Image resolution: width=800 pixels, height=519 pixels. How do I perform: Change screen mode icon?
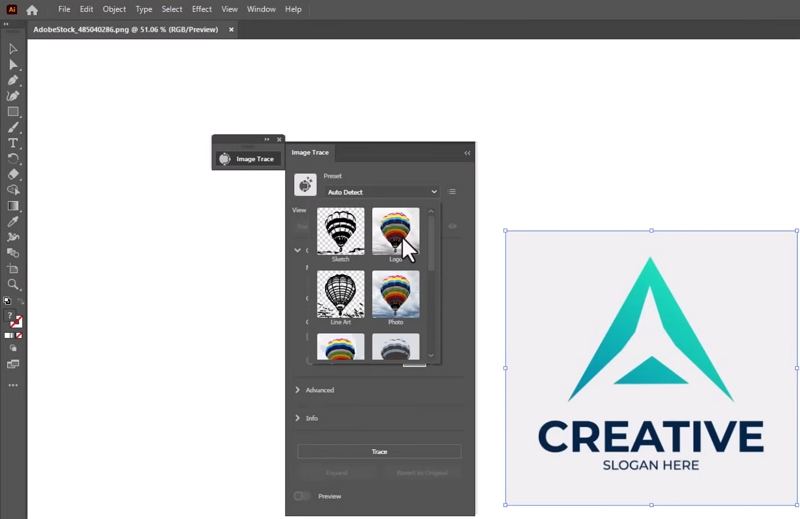(13, 364)
